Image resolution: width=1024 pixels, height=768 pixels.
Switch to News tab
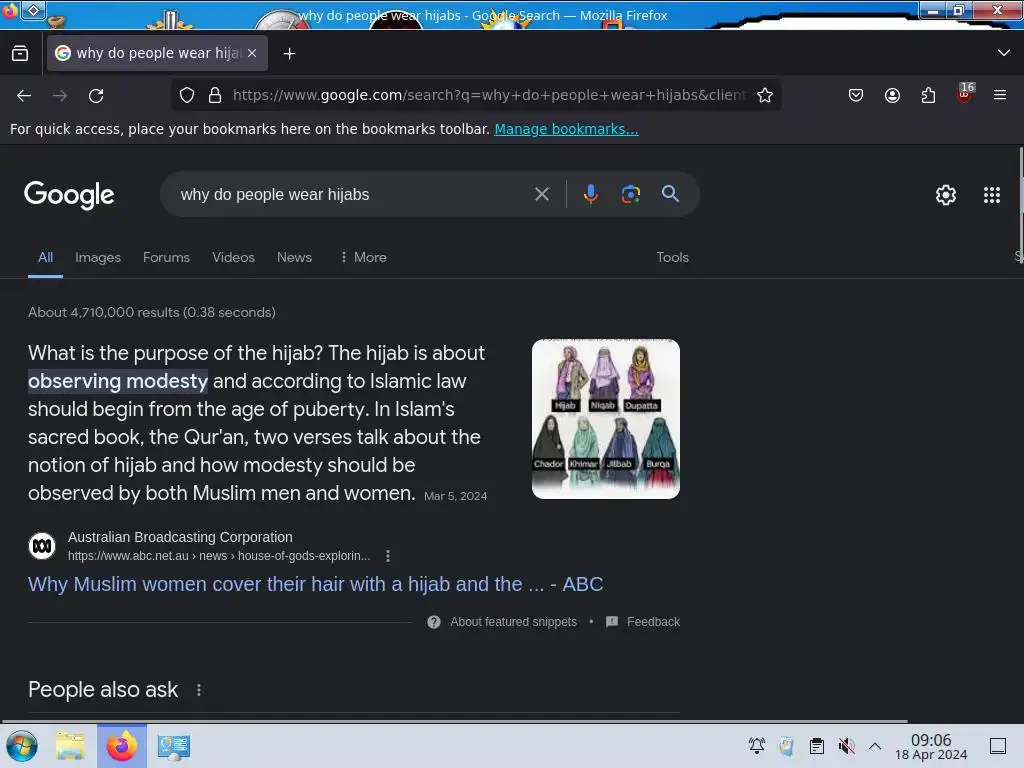[x=295, y=257]
